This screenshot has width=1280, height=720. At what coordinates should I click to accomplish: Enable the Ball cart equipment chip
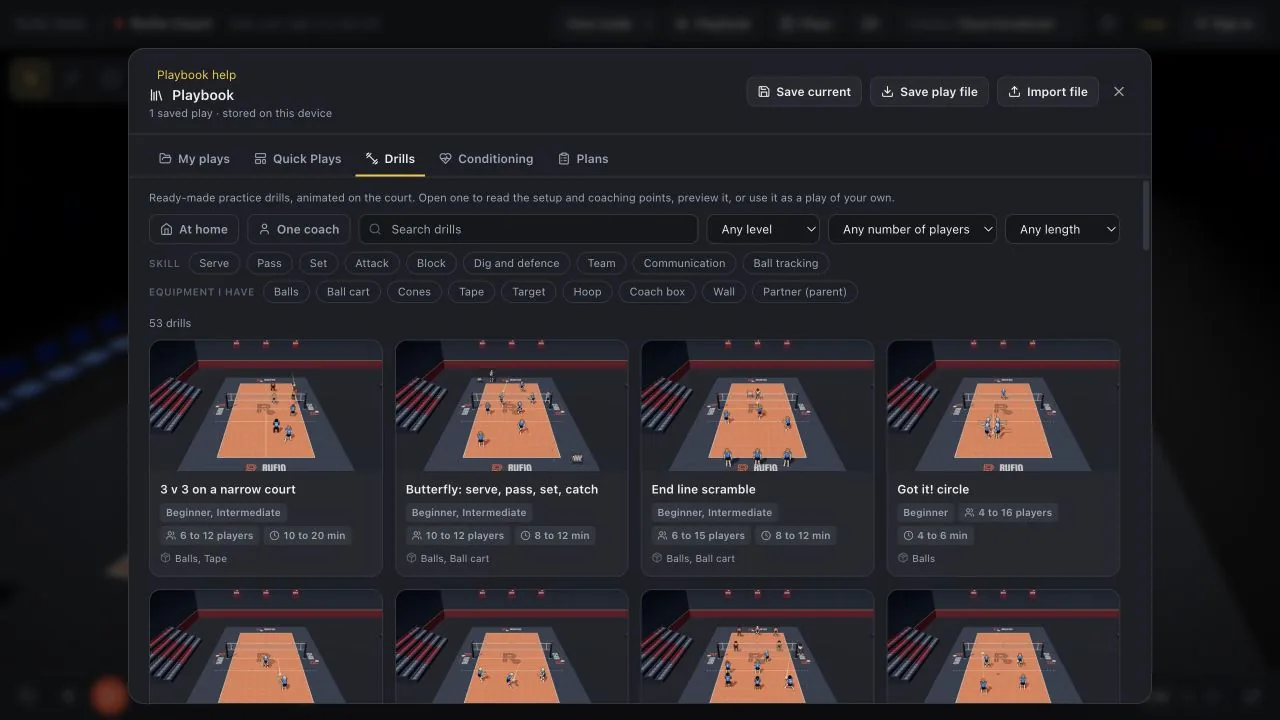click(348, 292)
